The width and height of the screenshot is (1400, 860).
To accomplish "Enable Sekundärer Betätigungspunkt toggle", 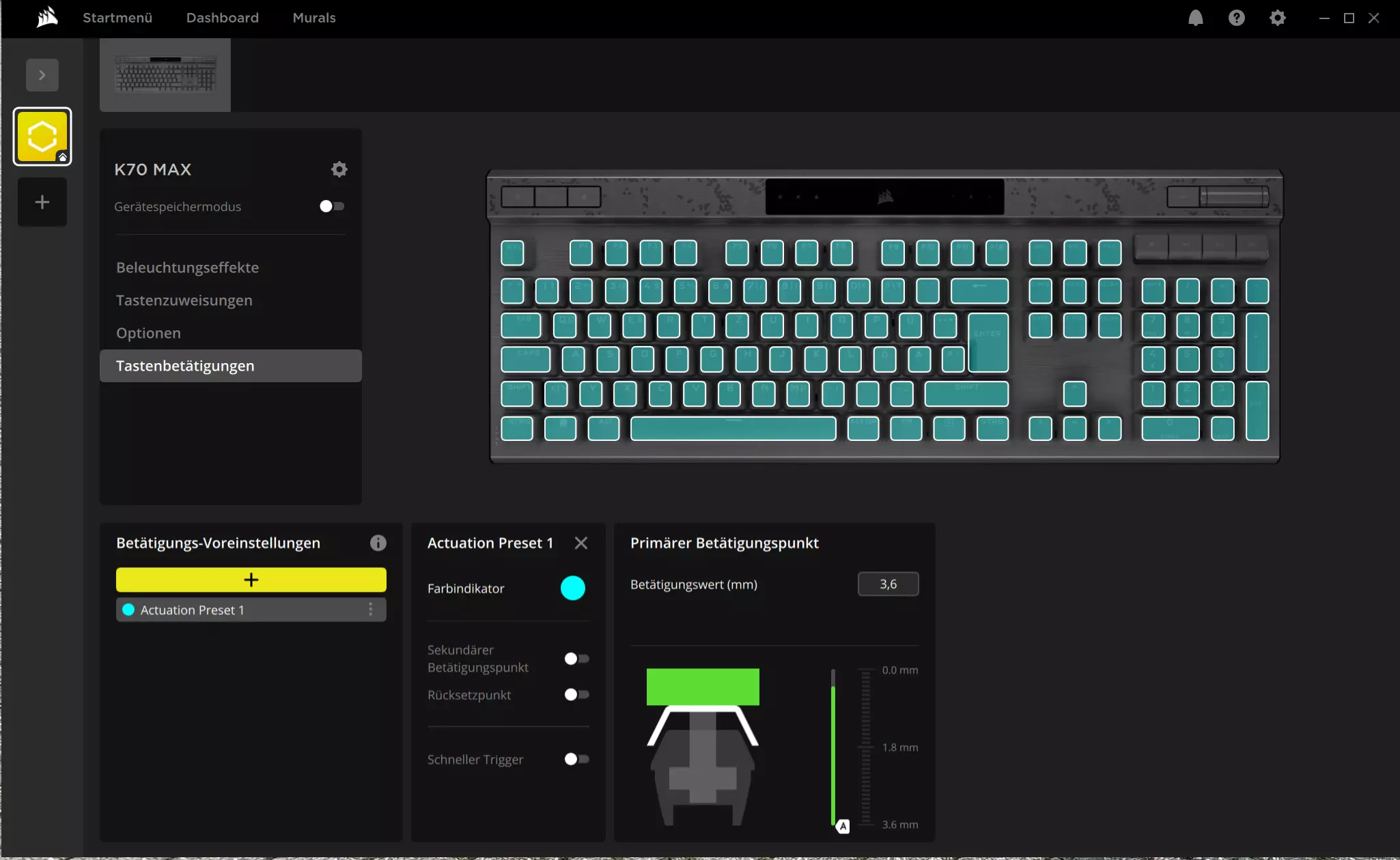I will tap(576, 659).
